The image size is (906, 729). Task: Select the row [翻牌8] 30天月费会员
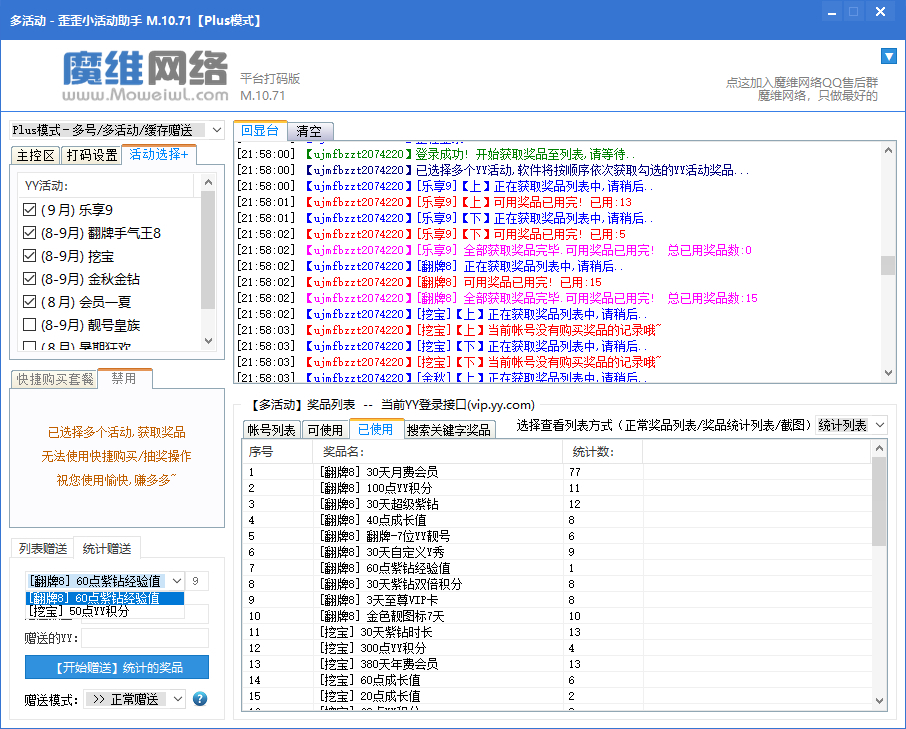pyautogui.click(x=557, y=472)
